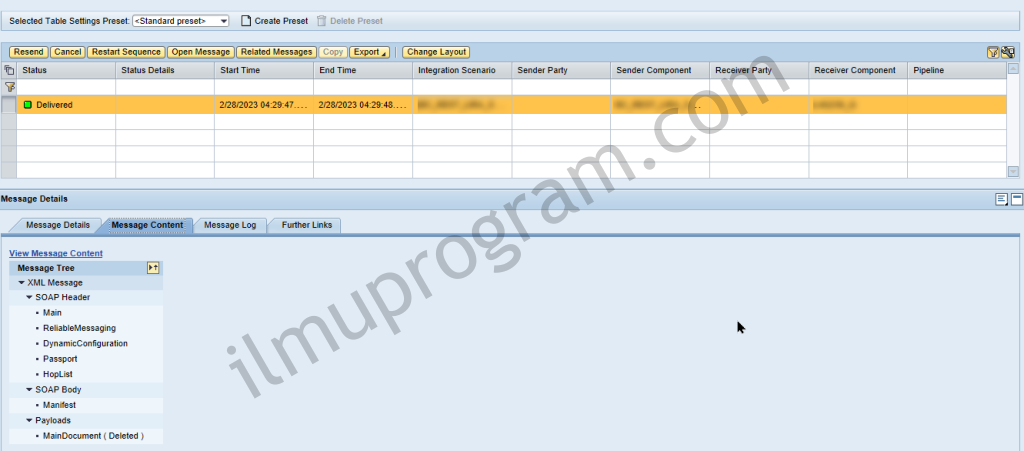
Task: Follow the View Message Content link
Action: [x=56, y=254]
